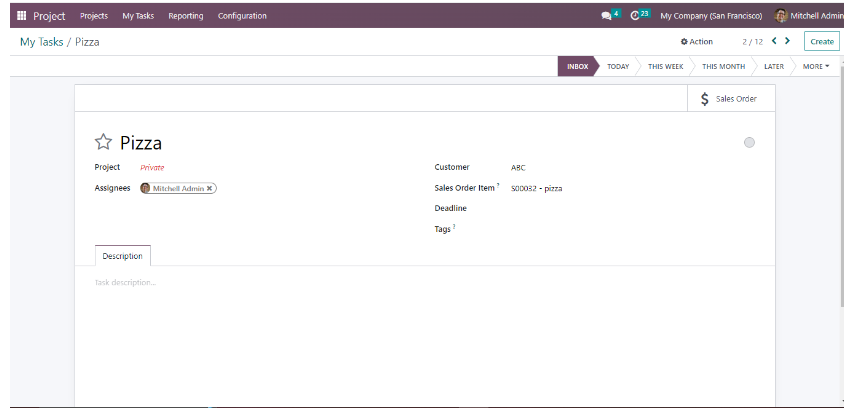Open the Reporting menu
Screen dimensions: 844x408
pyautogui.click(x=185, y=16)
